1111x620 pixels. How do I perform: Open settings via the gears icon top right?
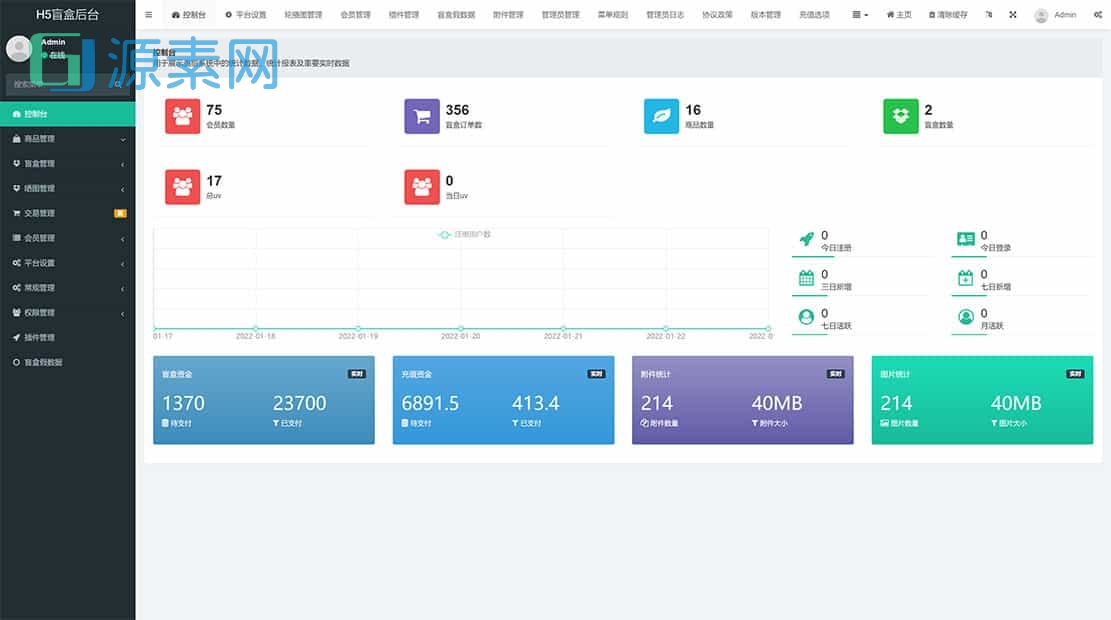[1098, 14]
